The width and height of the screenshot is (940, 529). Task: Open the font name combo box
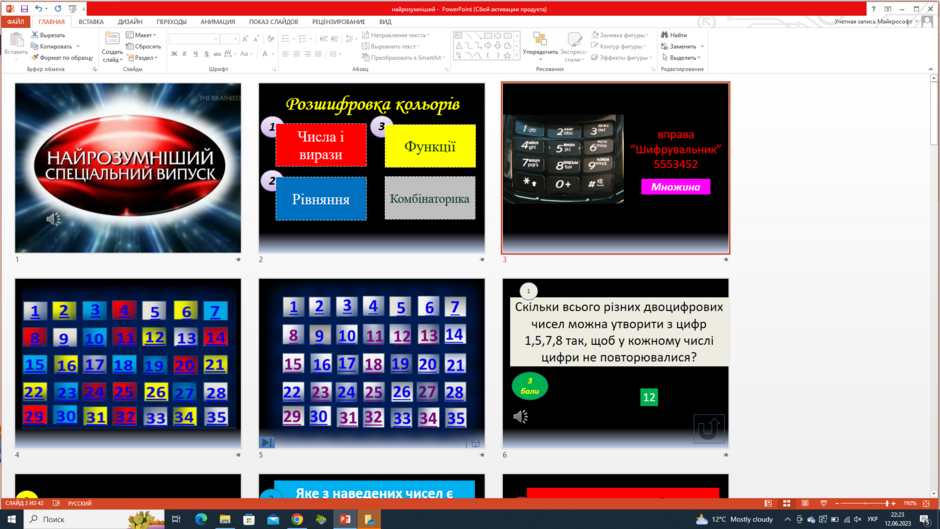(194, 39)
